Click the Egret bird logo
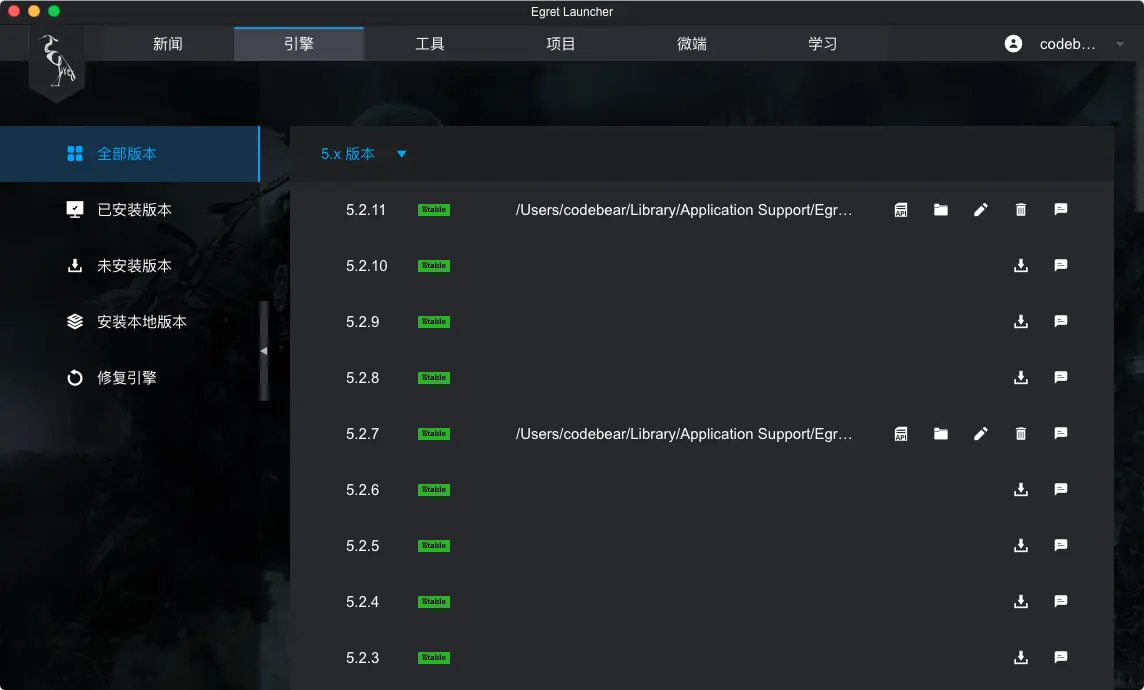This screenshot has width=1144, height=690. [x=57, y=61]
